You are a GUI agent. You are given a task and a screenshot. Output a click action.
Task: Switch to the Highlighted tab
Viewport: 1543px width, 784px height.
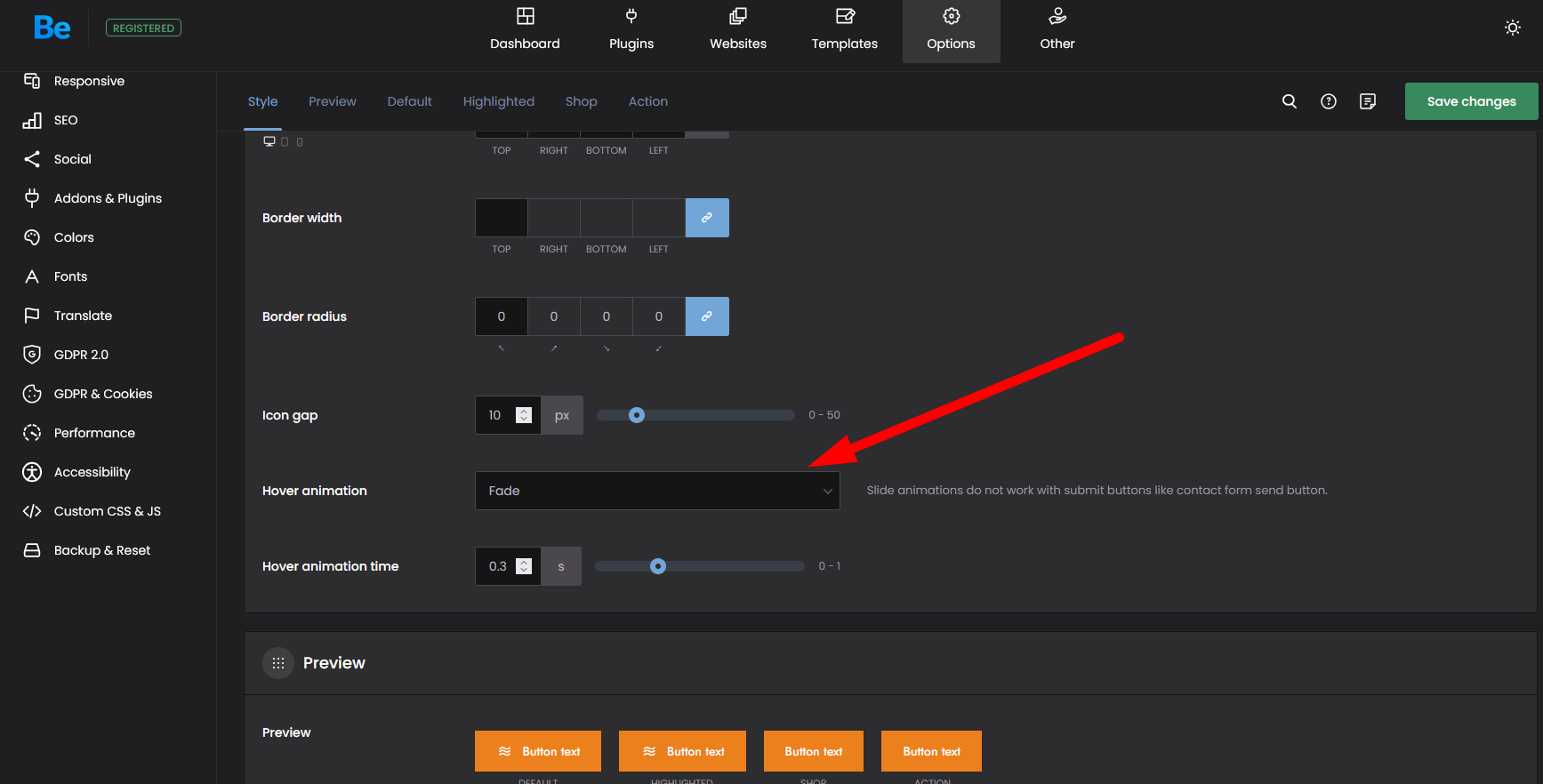(498, 101)
